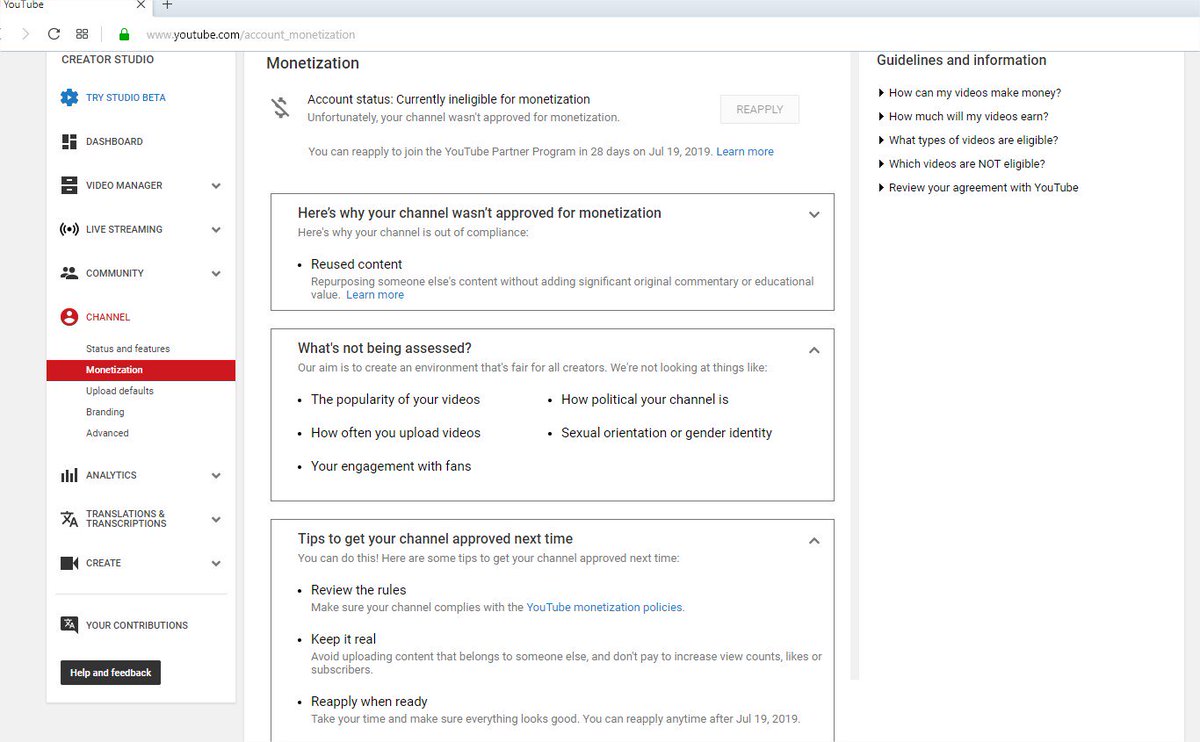This screenshot has width=1200, height=742.
Task: Click the Analytics bar chart icon
Action: (x=69, y=476)
